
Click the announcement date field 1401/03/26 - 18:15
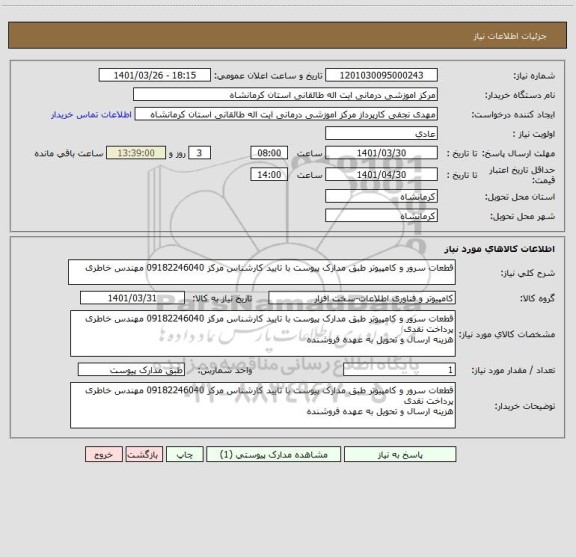[x=155, y=75]
